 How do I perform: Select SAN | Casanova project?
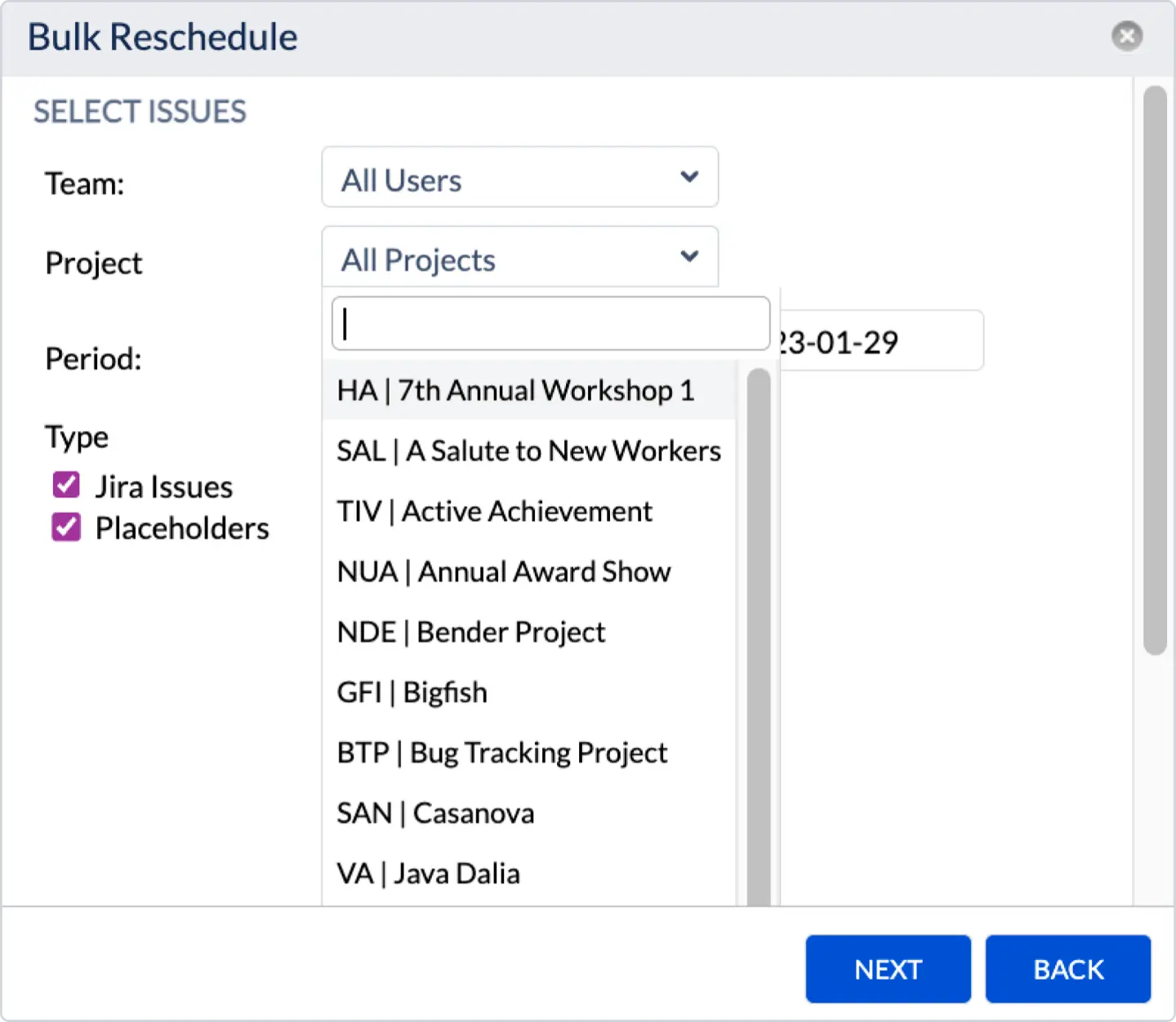(435, 813)
